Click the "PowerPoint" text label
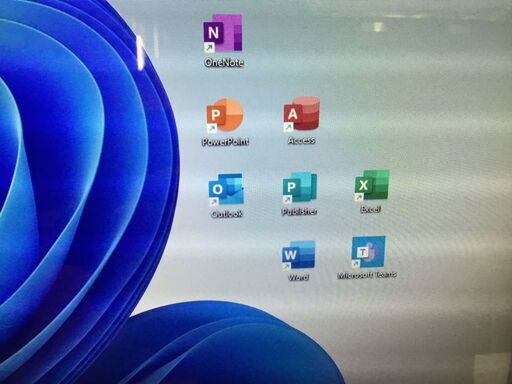The width and height of the screenshot is (512, 384). tap(225, 141)
